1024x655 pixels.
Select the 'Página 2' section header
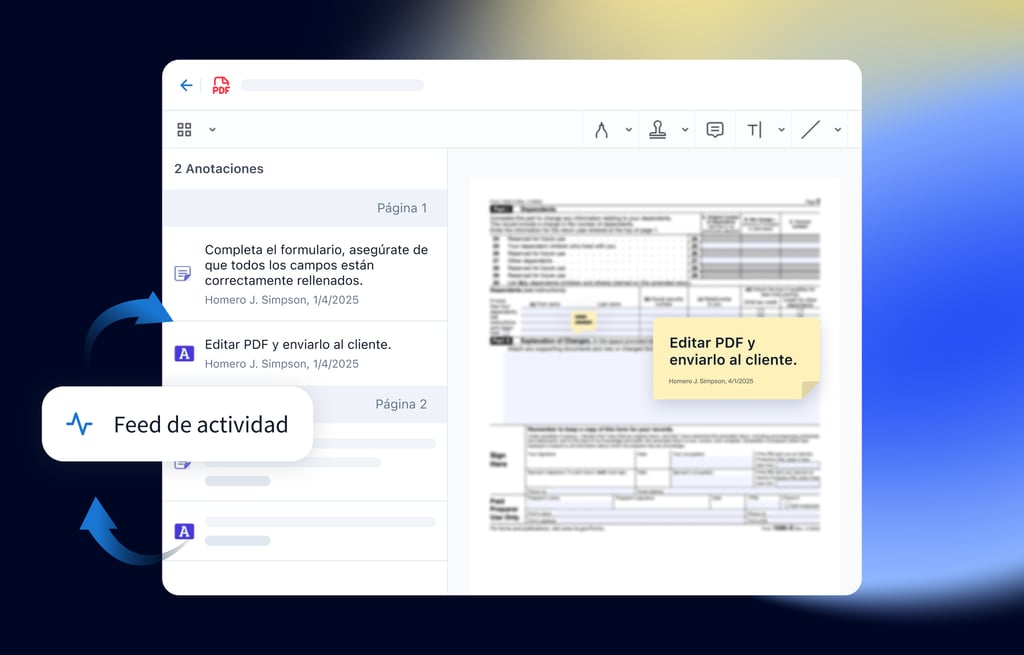(400, 404)
